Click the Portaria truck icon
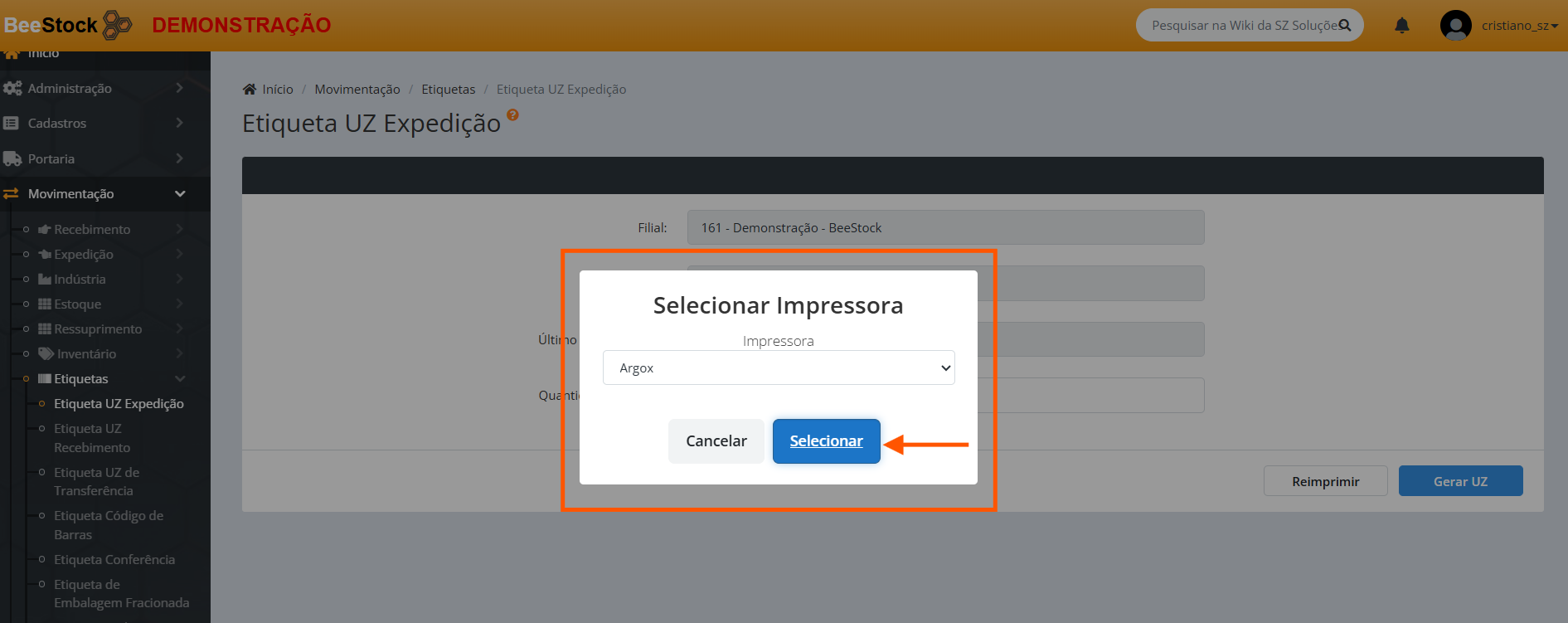1568x623 pixels. [x=12, y=158]
